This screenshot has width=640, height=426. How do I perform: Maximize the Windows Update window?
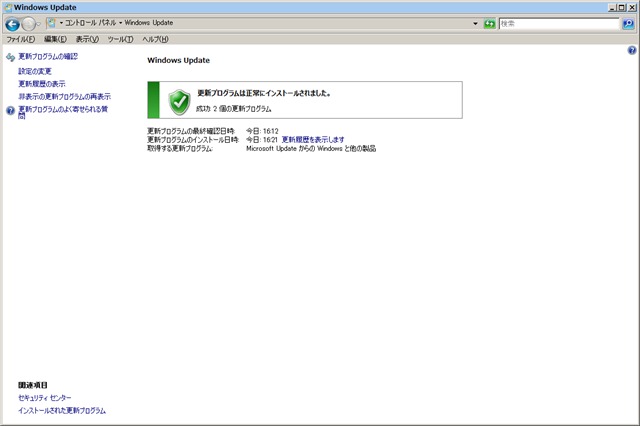tap(621, 7)
